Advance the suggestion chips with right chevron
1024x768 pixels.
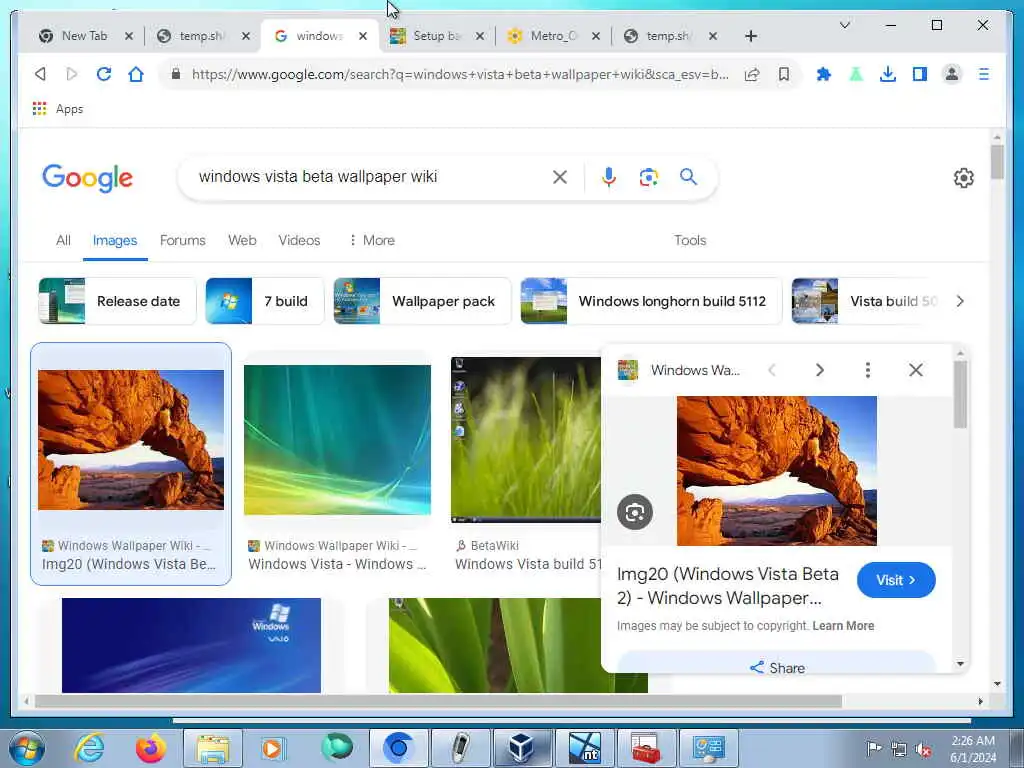(960, 301)
